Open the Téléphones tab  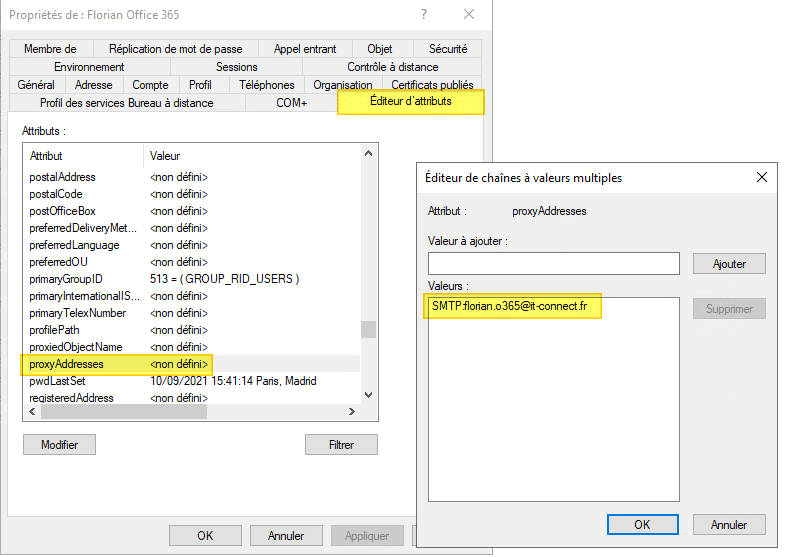click(267, 85)
